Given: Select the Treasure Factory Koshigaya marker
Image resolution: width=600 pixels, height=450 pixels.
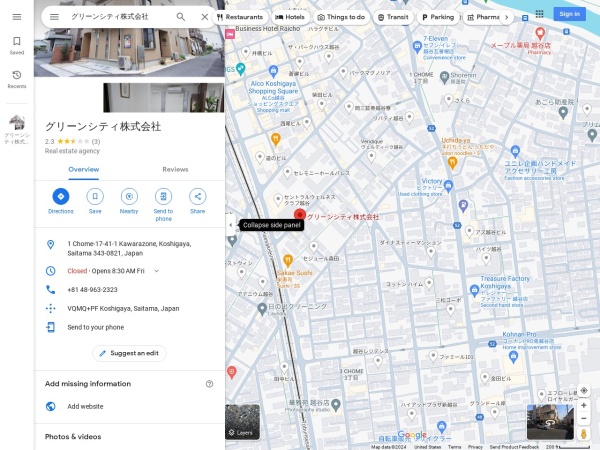Looking at the screenshot, I should 474,290.
